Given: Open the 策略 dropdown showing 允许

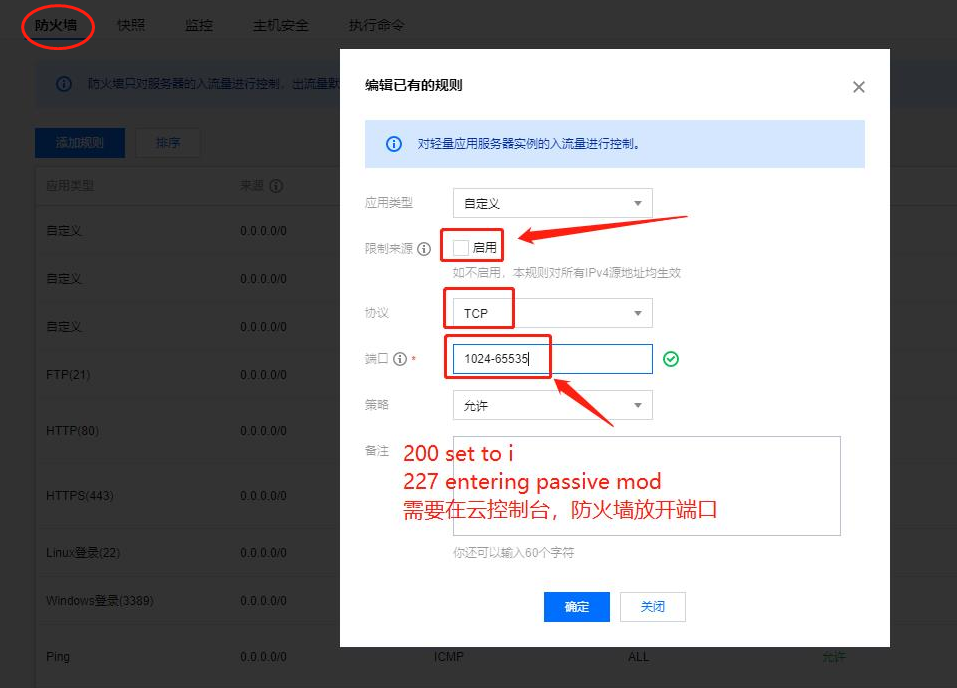Looking at the screenshot, I should pos(552,405).
